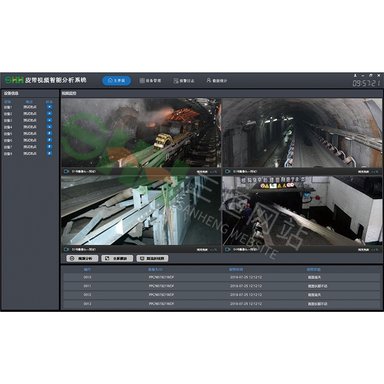Toggle the blue switch for device 6
The width and height of the screenshot is (384, 384).
49,140
